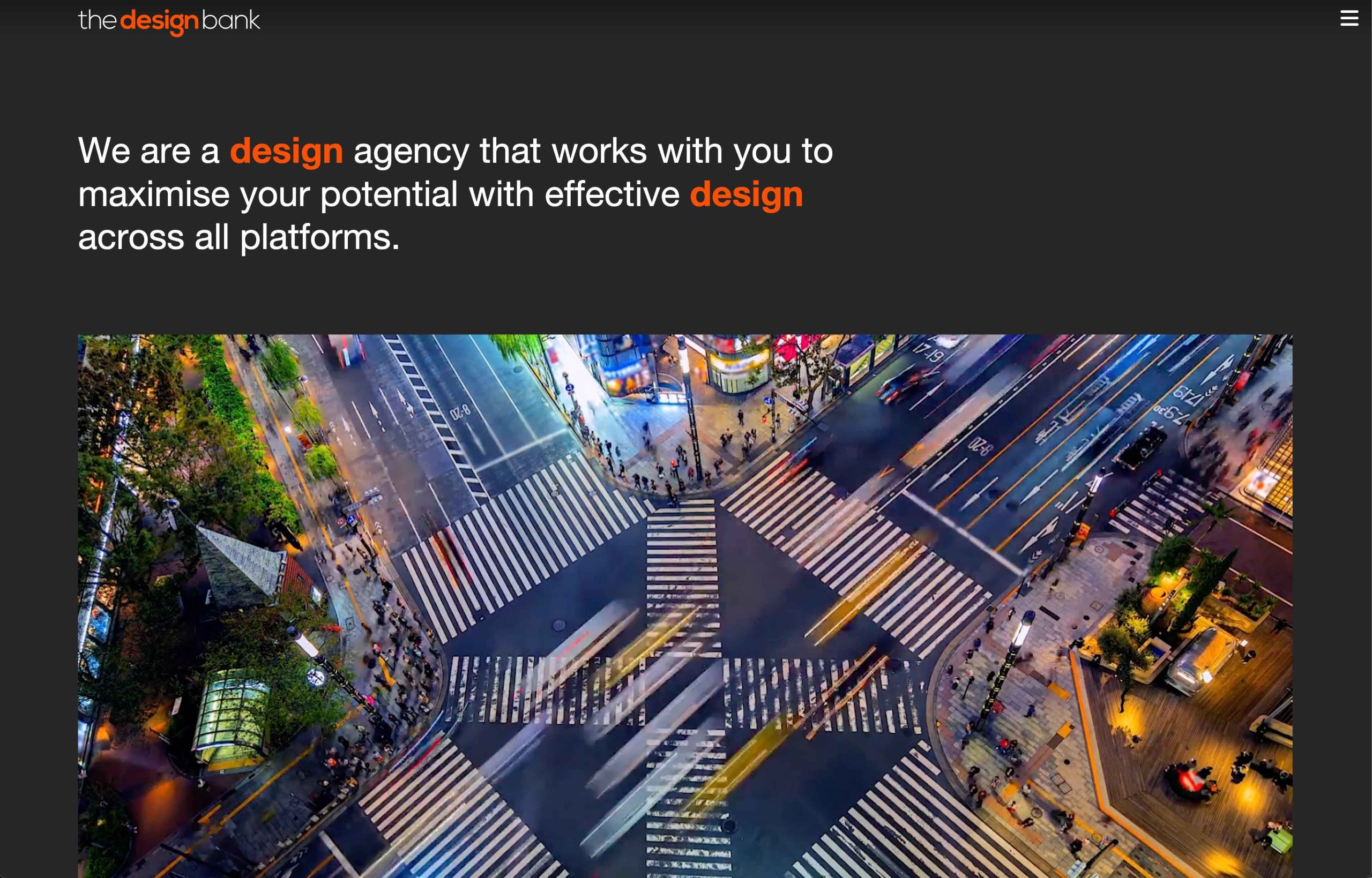Image resolution: width=1372 pixels, height=878 pixels.
Task: Click the word "potential" in the headline
Action: 389,194
